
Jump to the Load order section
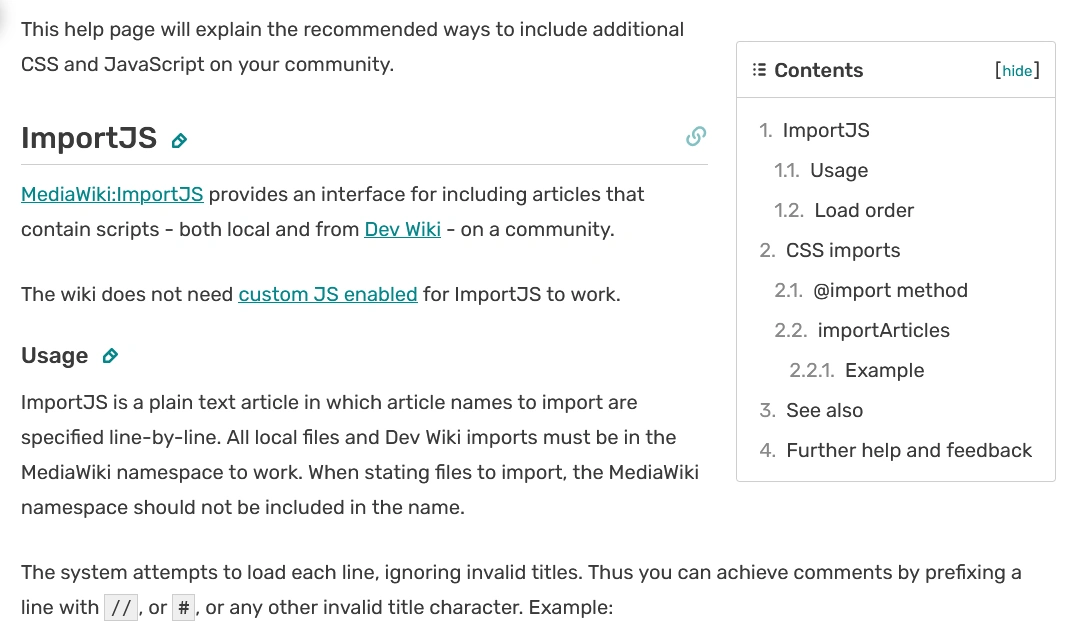coord(866,210)
